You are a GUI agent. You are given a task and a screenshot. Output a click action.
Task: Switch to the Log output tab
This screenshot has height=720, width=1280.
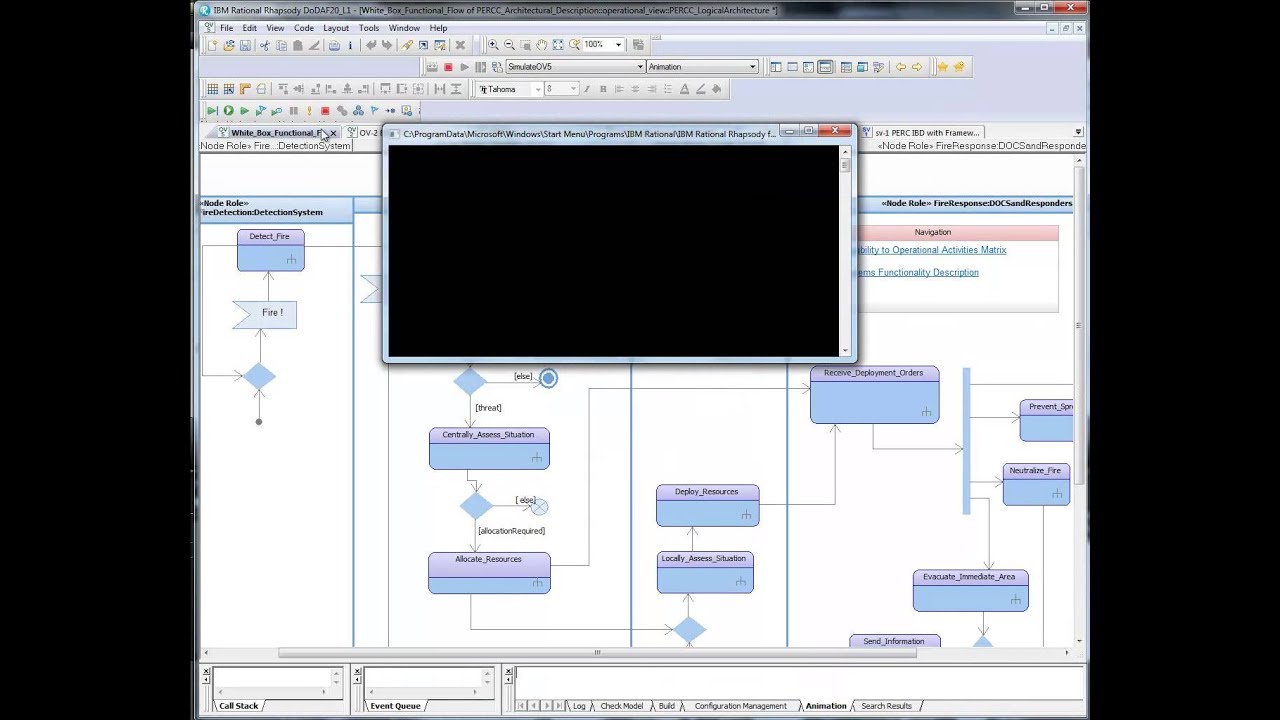point(579,706)
